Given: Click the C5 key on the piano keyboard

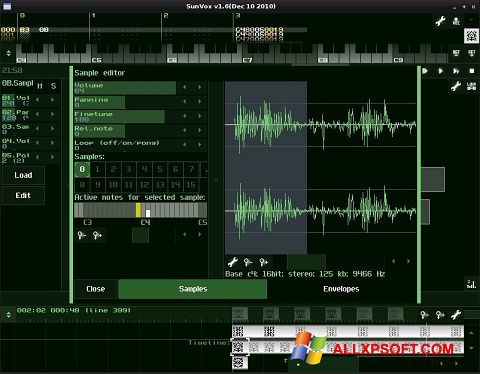Looking at the screenshot, I should 96,60.
